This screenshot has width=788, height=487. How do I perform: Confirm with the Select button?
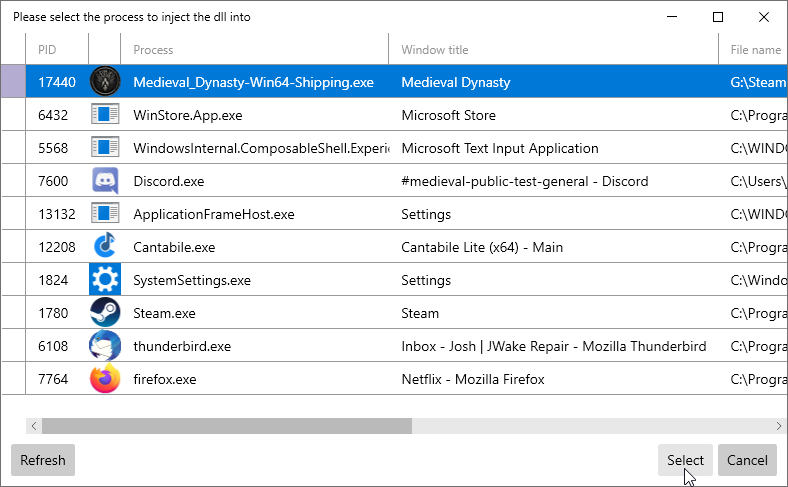click(685, 460)
